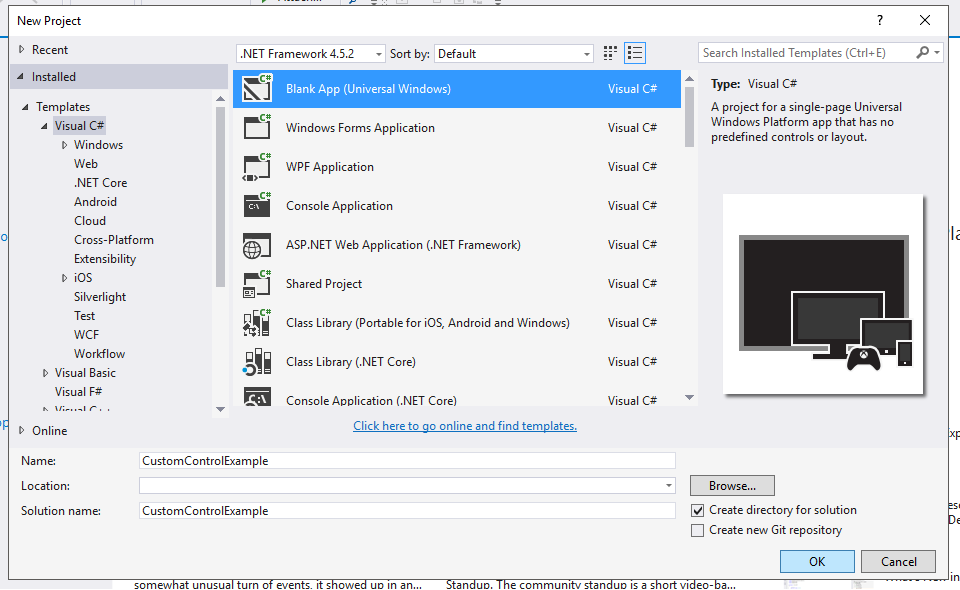Expand the Online section
The image size is (960, 590).
21,430
